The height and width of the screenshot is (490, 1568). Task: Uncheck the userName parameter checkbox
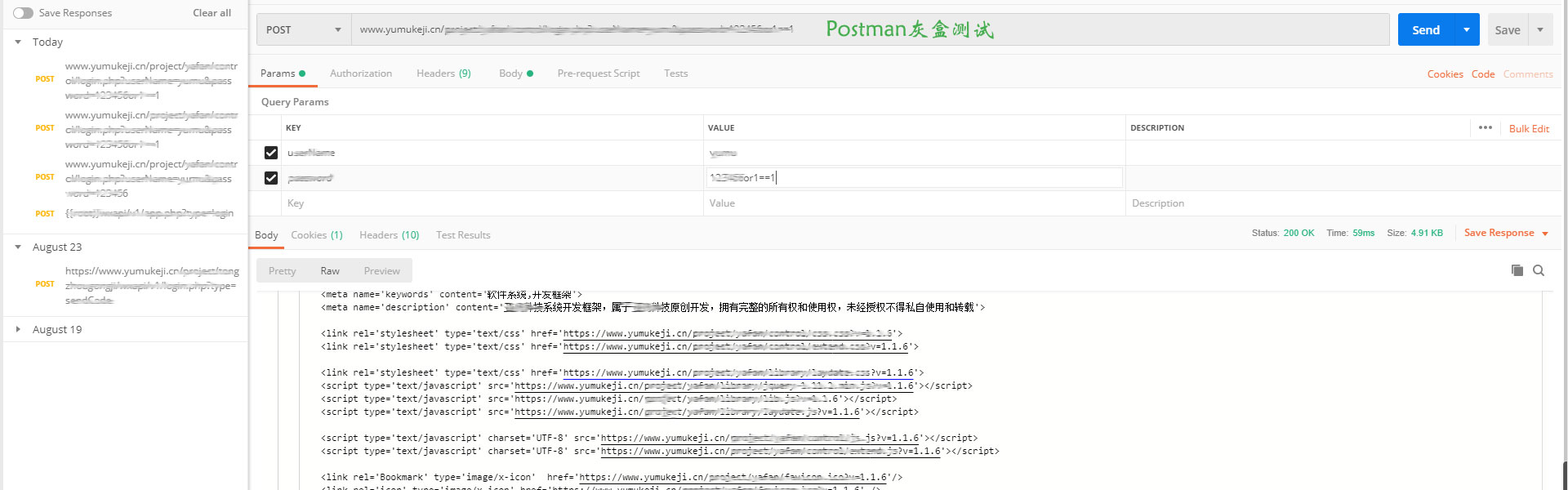[271, 153]
